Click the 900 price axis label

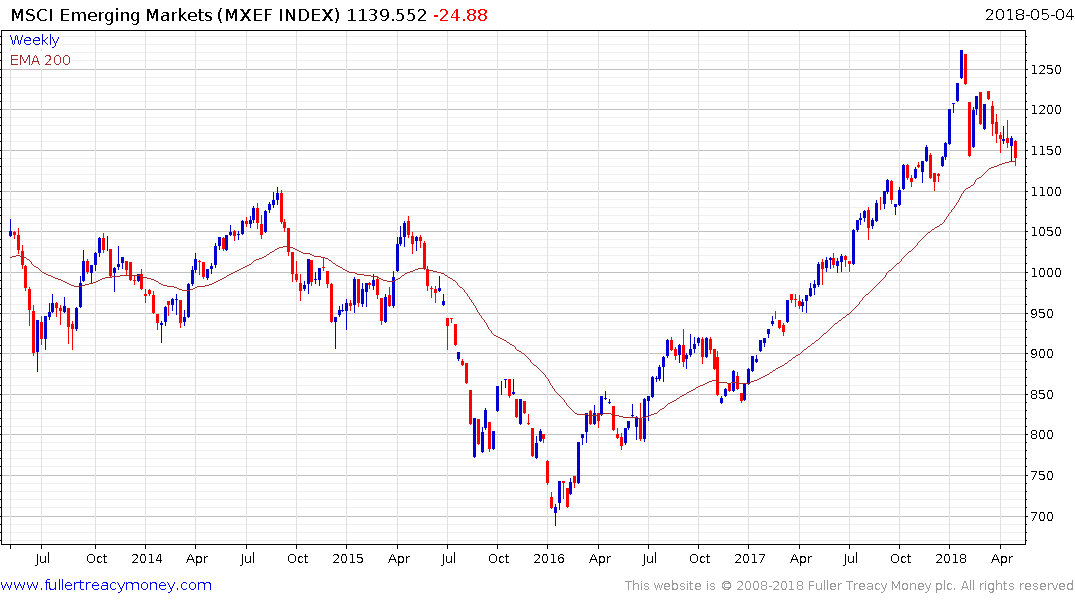click(x=1042, y=354)
